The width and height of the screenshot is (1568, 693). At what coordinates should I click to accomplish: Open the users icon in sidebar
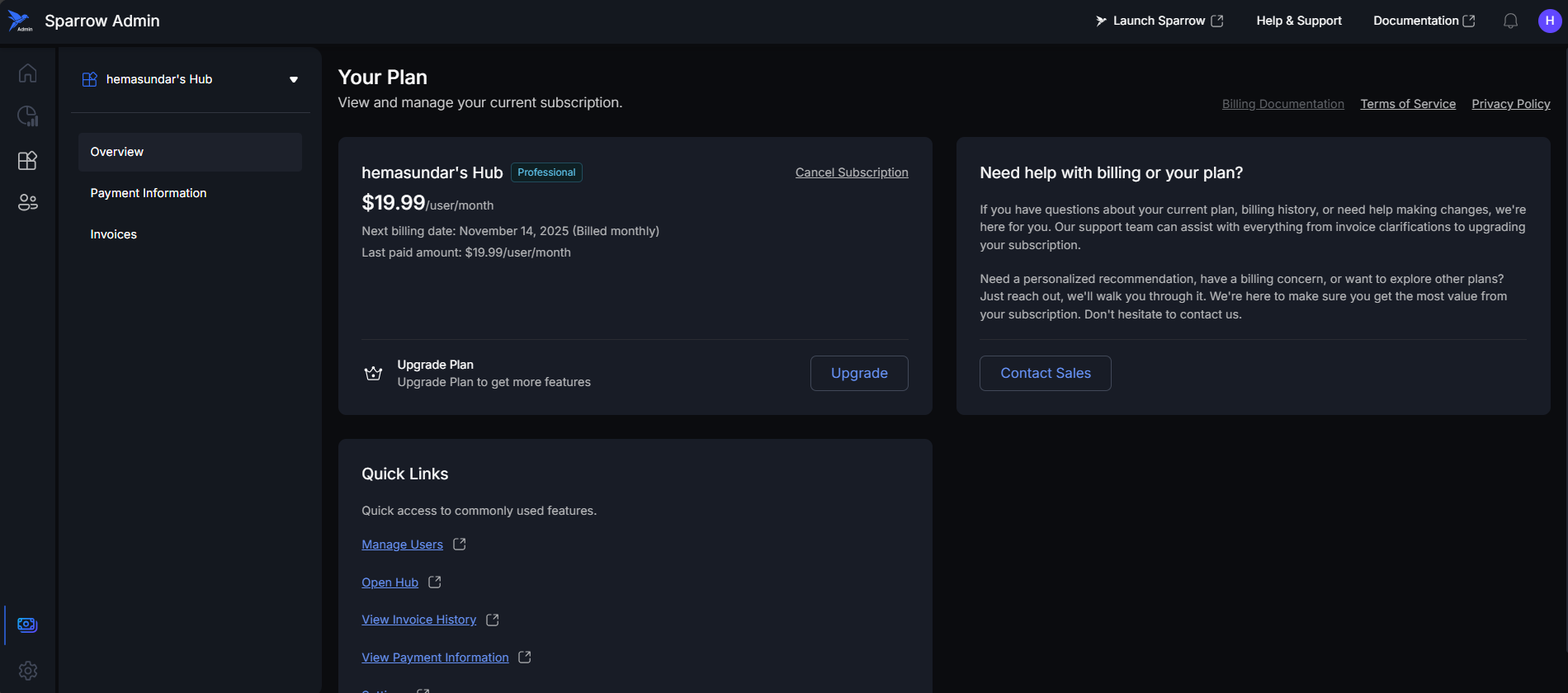pyautogui.click(x=27, y=202)
